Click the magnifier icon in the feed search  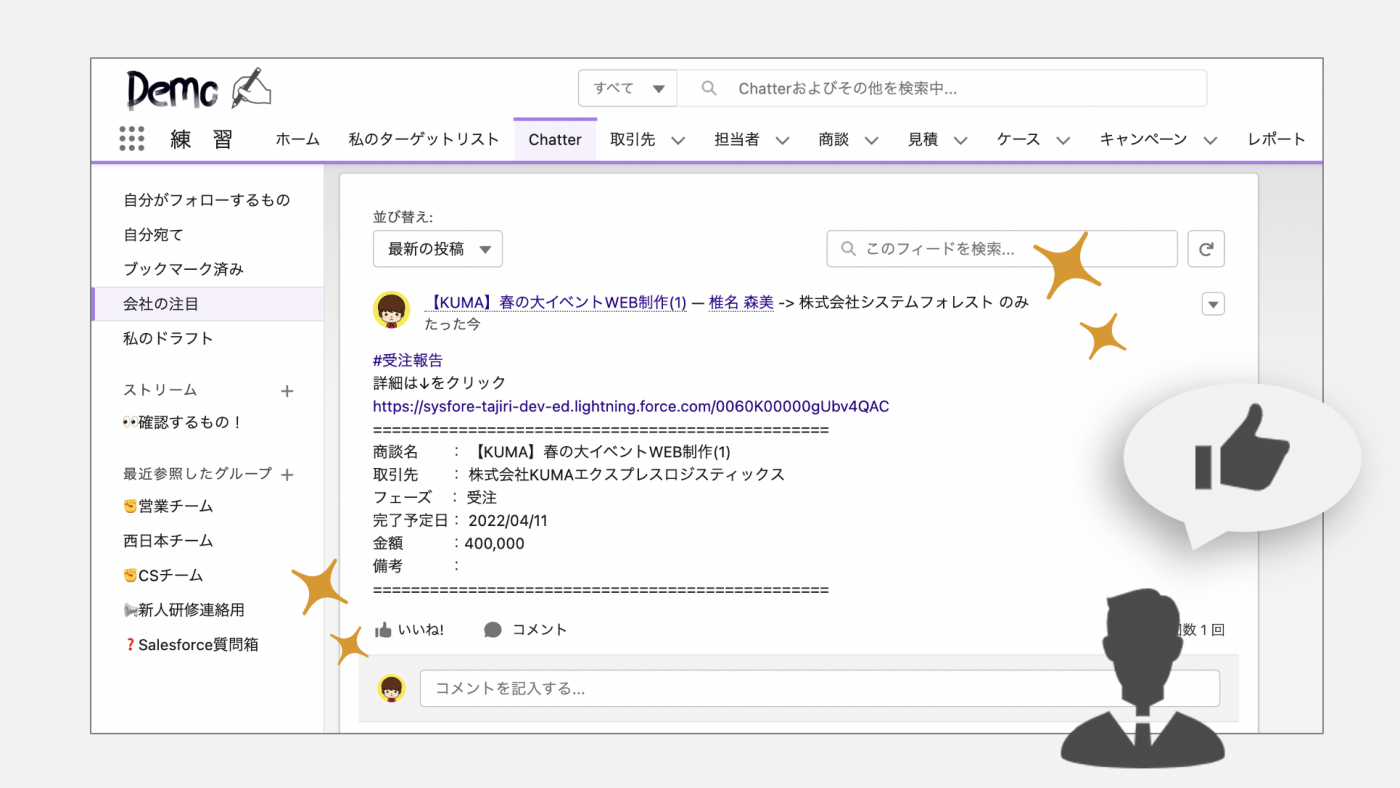[849, 249]
